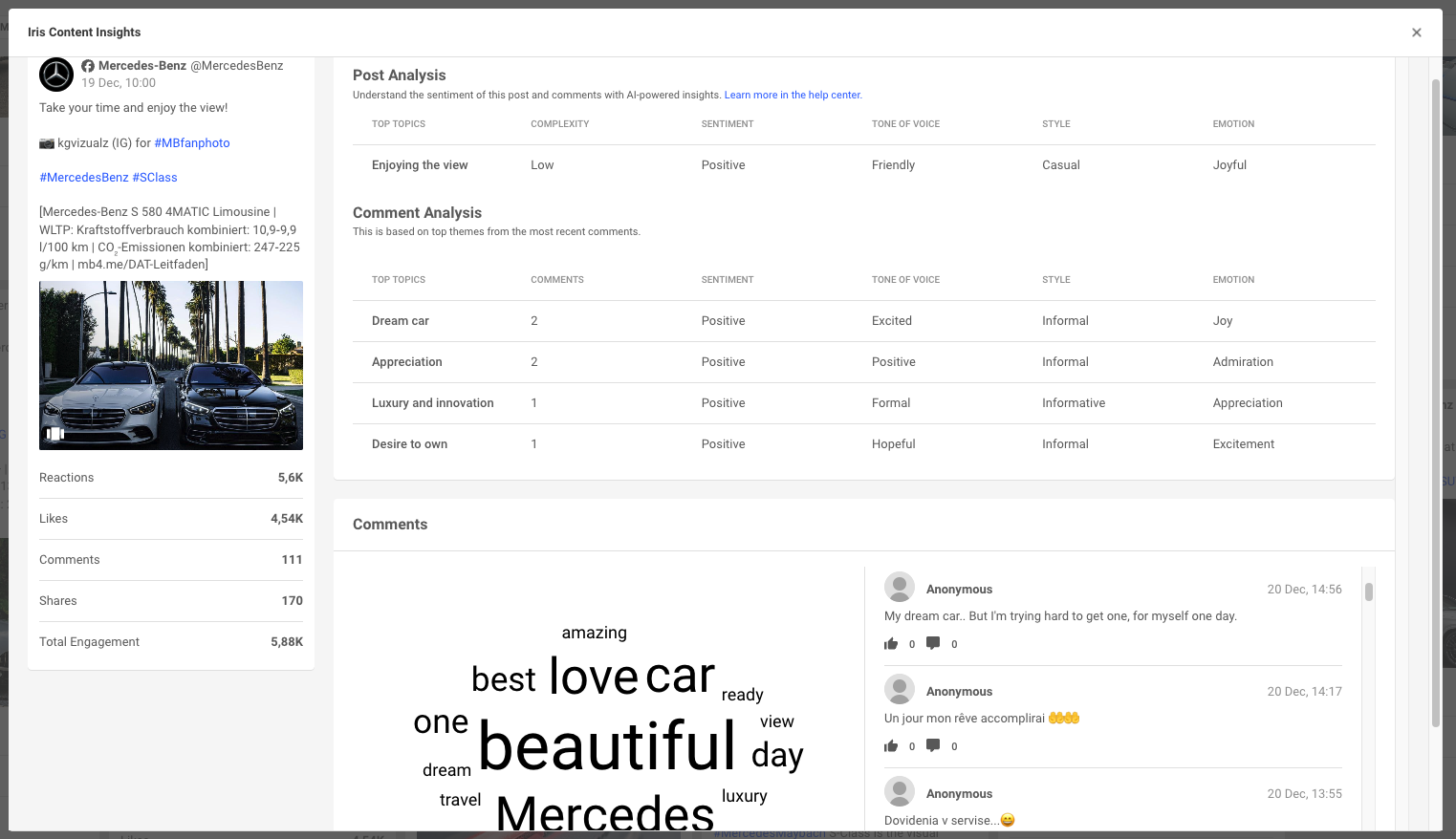The height and width of the screenshot is (839, 1456).
Task: Click the reply bubble icon under 'Un jour mon rêve' comment
Action: [933, 745]
